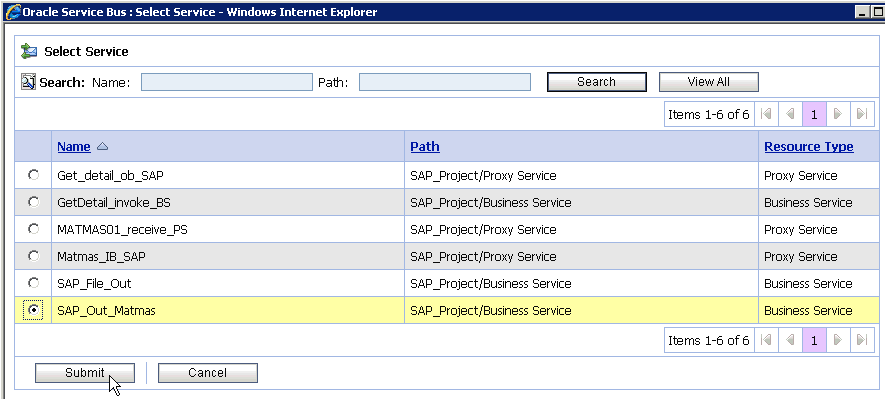Screen dimensions: 885x399
Task: Go to last page in top pager
Action: [x=862, y=114]
